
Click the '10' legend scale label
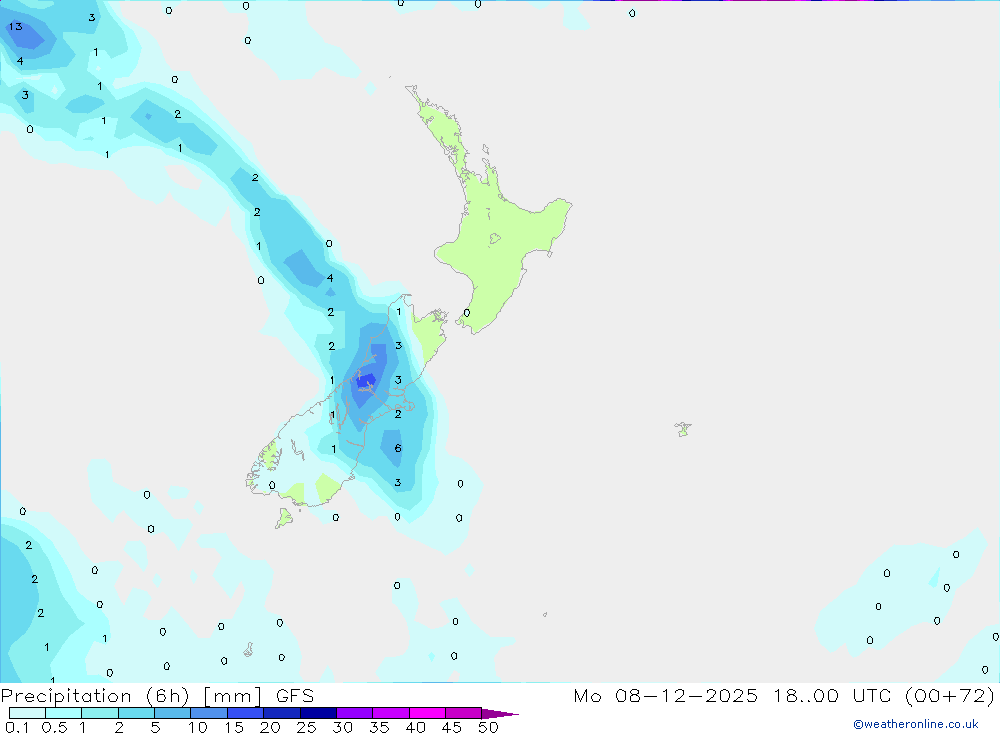198,727
